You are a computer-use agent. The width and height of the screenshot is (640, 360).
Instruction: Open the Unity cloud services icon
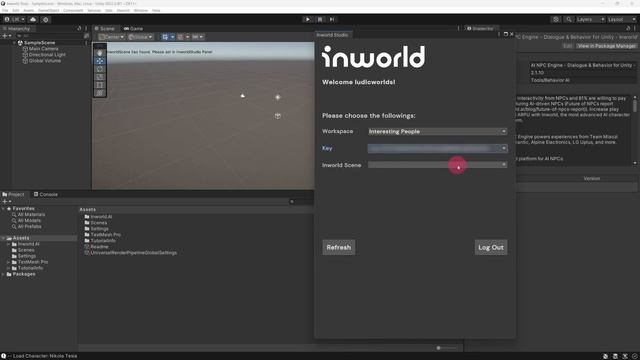click(x=33, y=19)
